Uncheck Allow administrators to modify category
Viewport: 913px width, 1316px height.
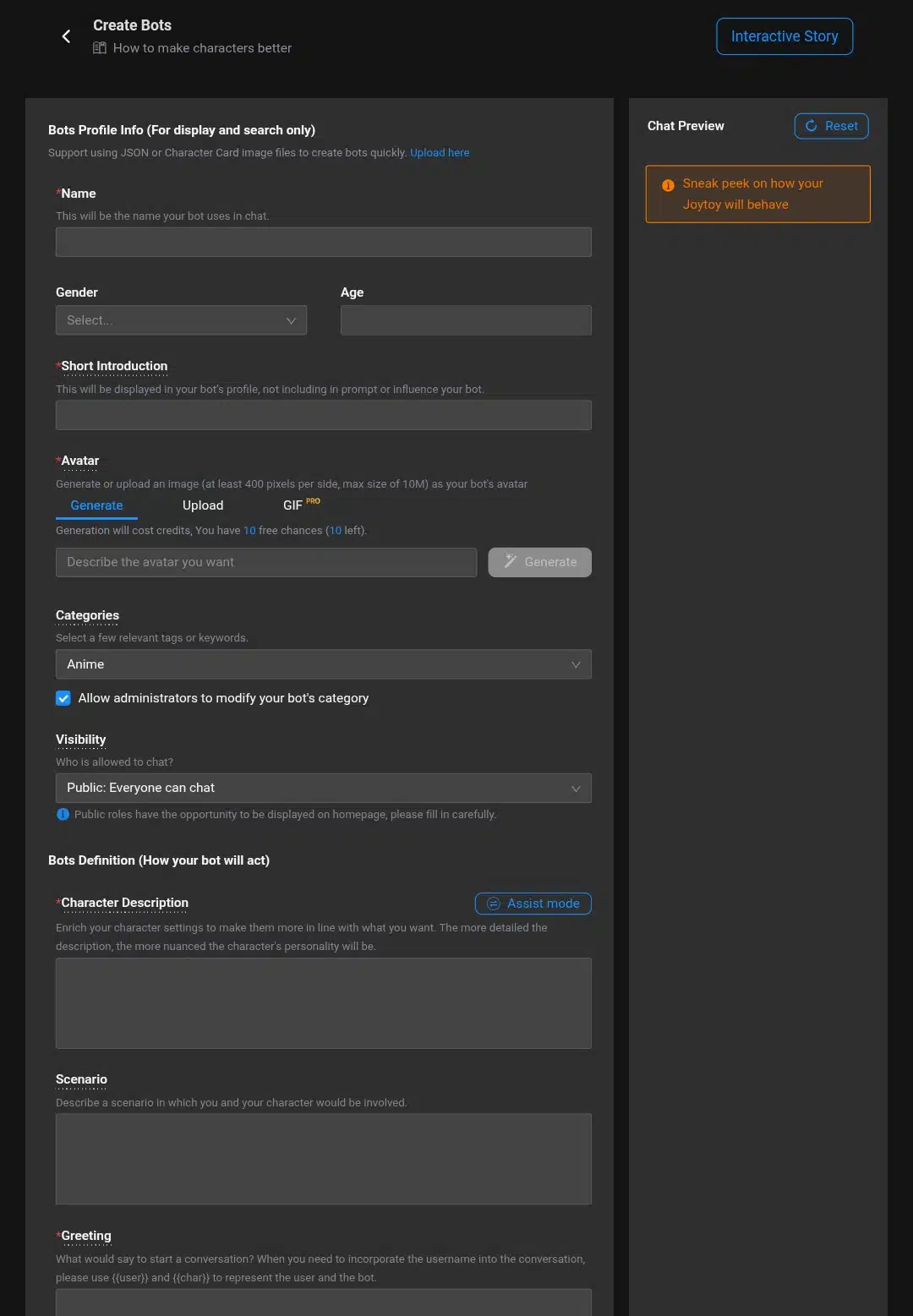click(x=63, y=698)
